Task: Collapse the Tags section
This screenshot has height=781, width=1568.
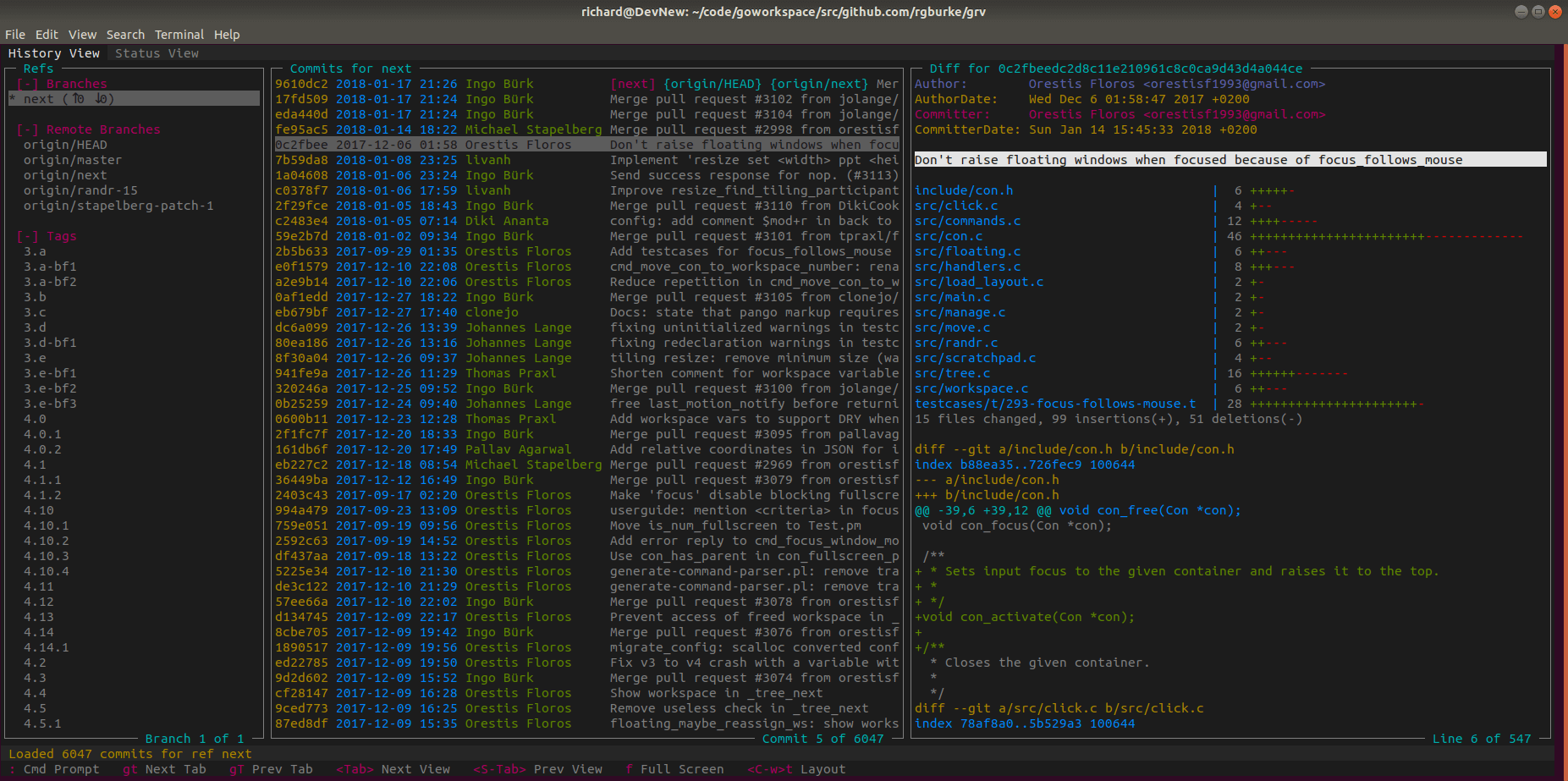Action: (47, 236)
